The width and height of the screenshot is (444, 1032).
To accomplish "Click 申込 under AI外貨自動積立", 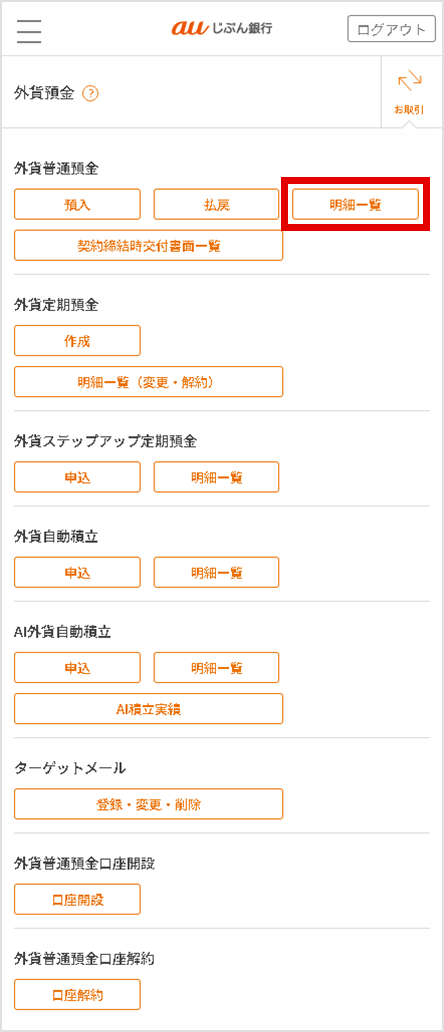I will pos(77,667).
